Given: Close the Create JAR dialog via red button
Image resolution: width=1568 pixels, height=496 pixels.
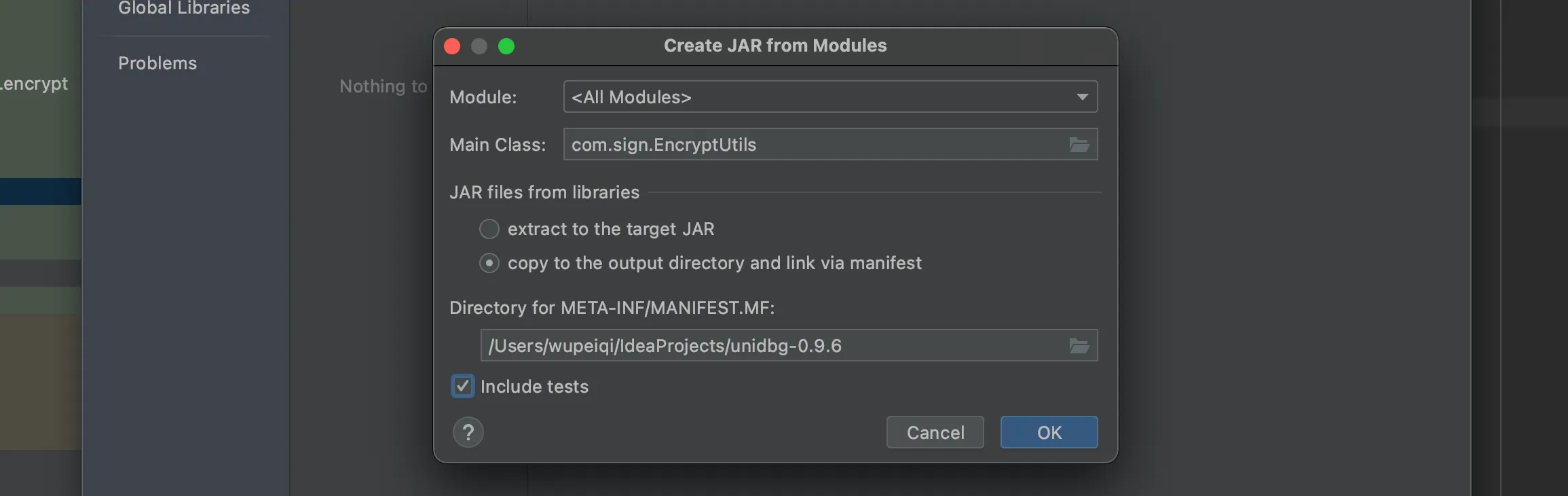Looking at the screenshot, I should coord(452,46).
